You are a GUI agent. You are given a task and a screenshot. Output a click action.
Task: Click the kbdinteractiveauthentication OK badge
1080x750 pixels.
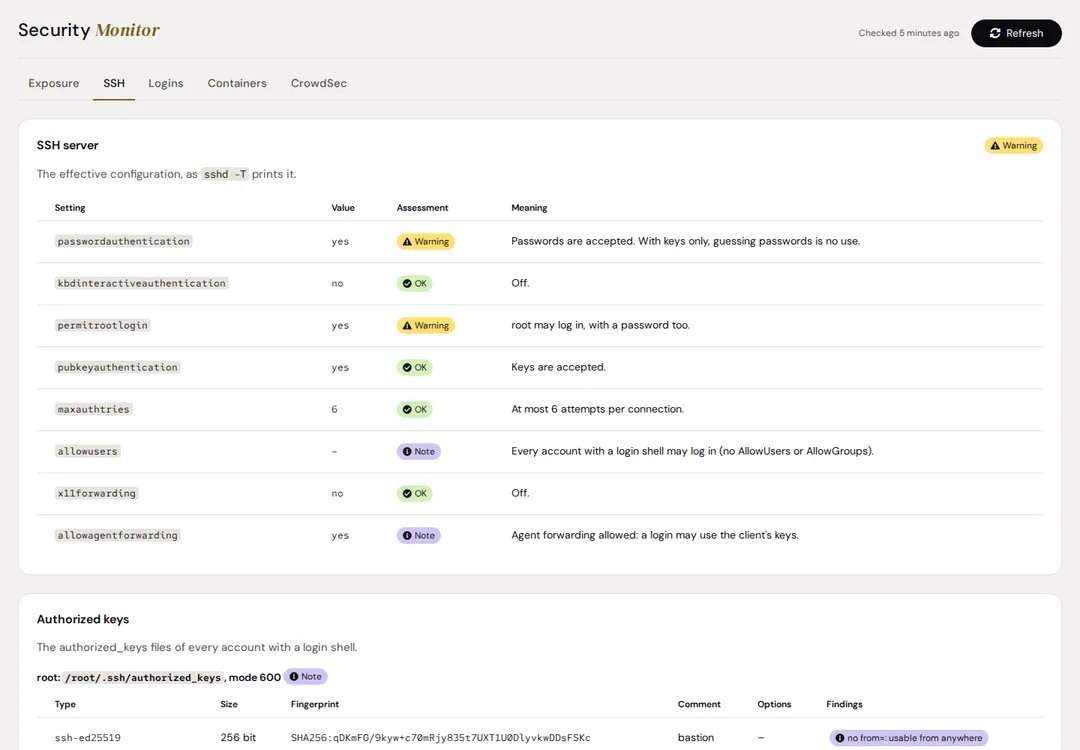coord(415,284)
